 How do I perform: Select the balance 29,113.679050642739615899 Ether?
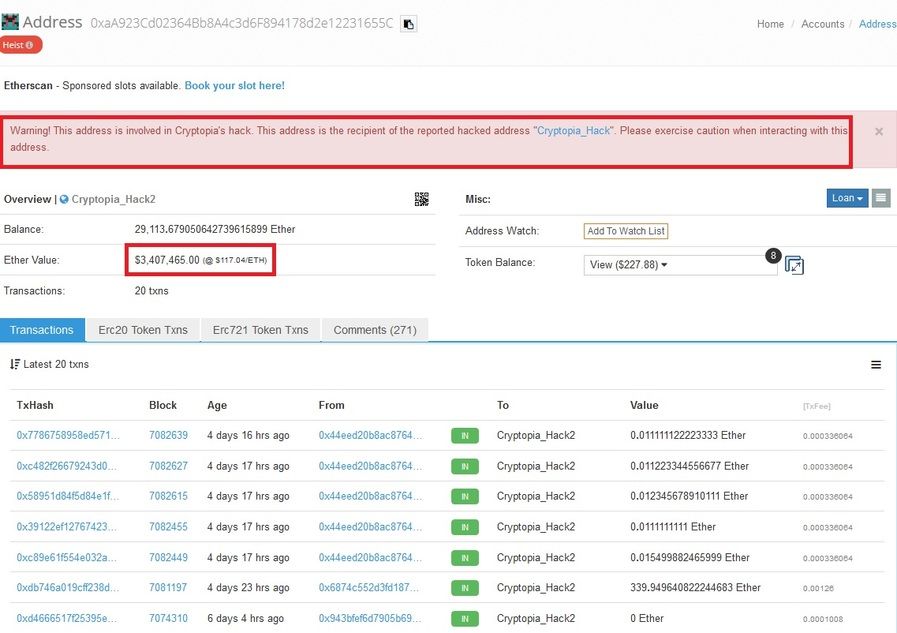[x=215, y=229]
